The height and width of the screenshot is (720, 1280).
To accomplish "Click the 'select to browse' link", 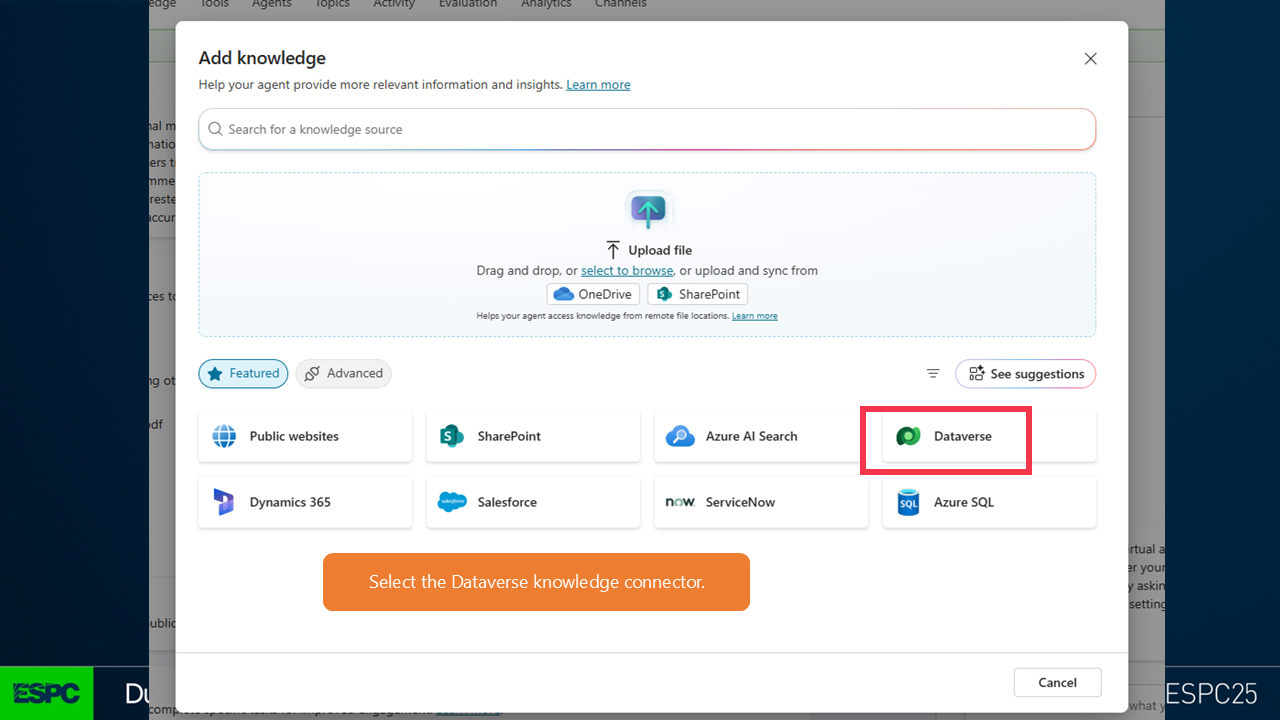I will [x=627, y=271].
